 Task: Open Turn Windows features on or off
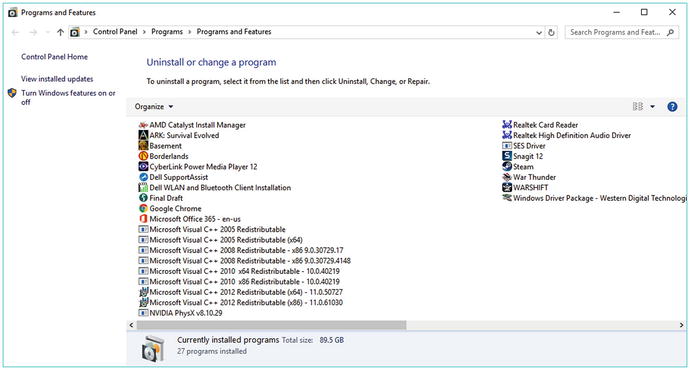point(68,97)
